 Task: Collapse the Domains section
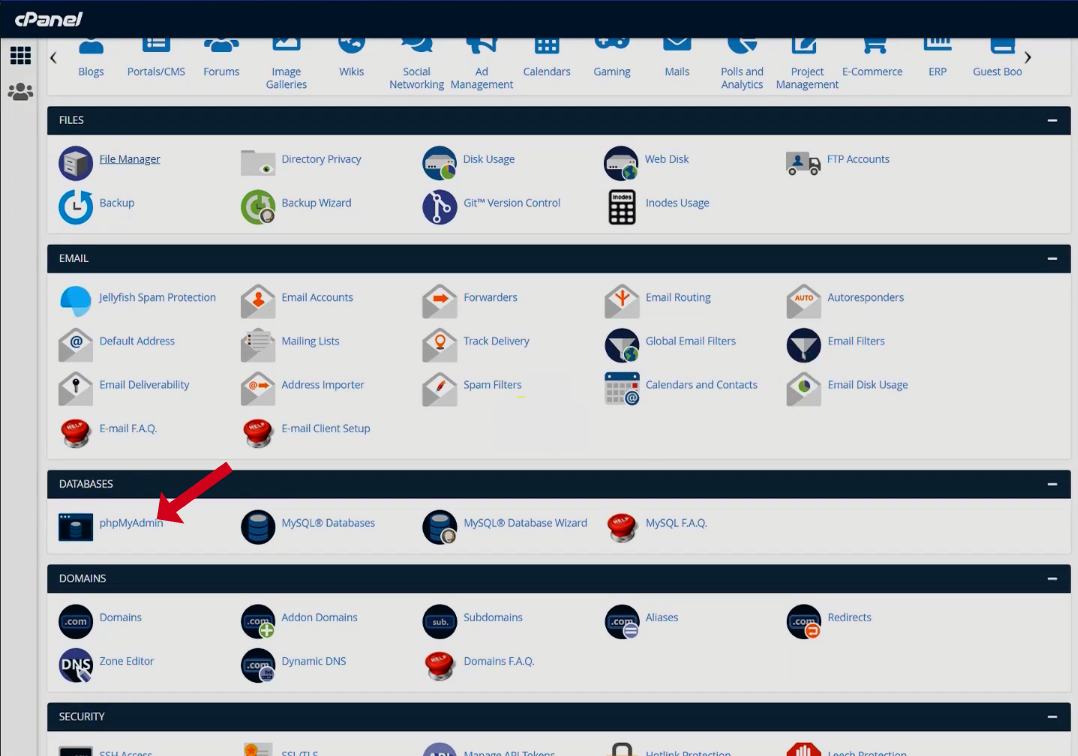[1051, 579]
